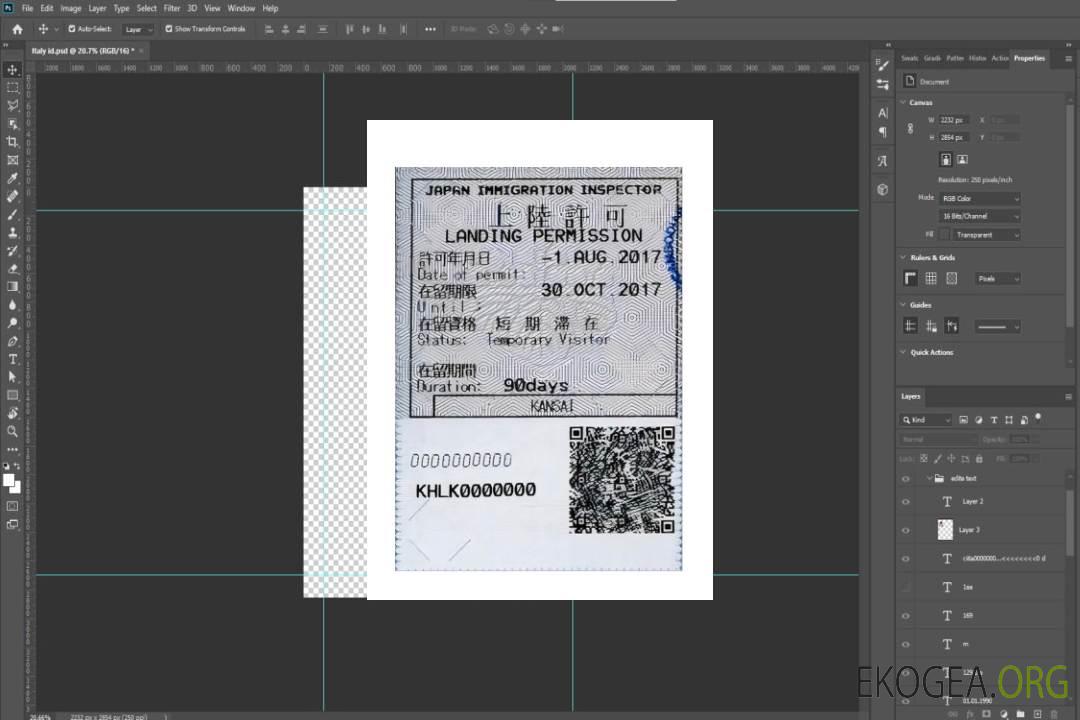Set landscape canvas orientation
The width and height of the screenshot is (1080, 720).
(962, 160)
